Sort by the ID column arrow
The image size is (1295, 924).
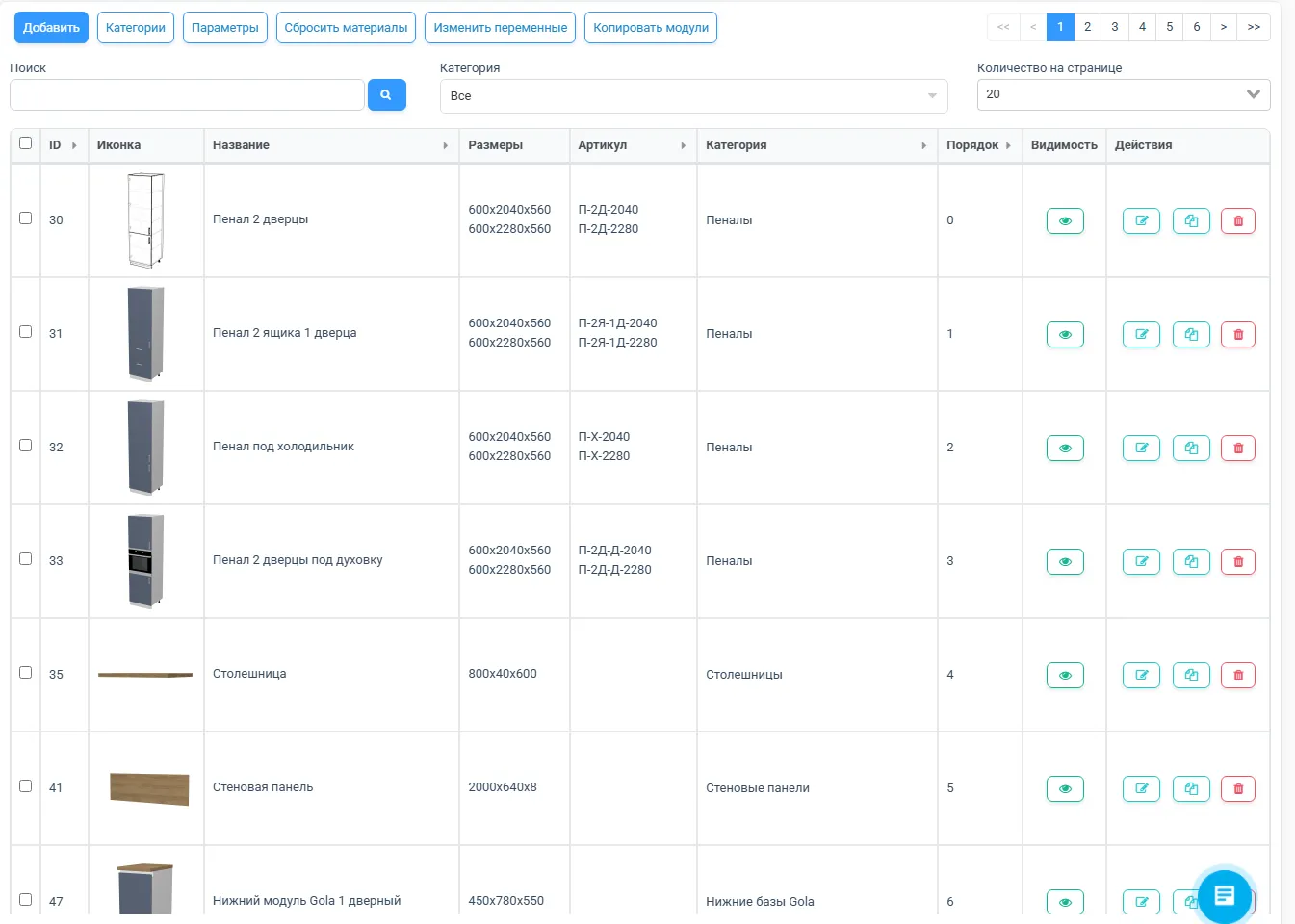pos(74,145)
